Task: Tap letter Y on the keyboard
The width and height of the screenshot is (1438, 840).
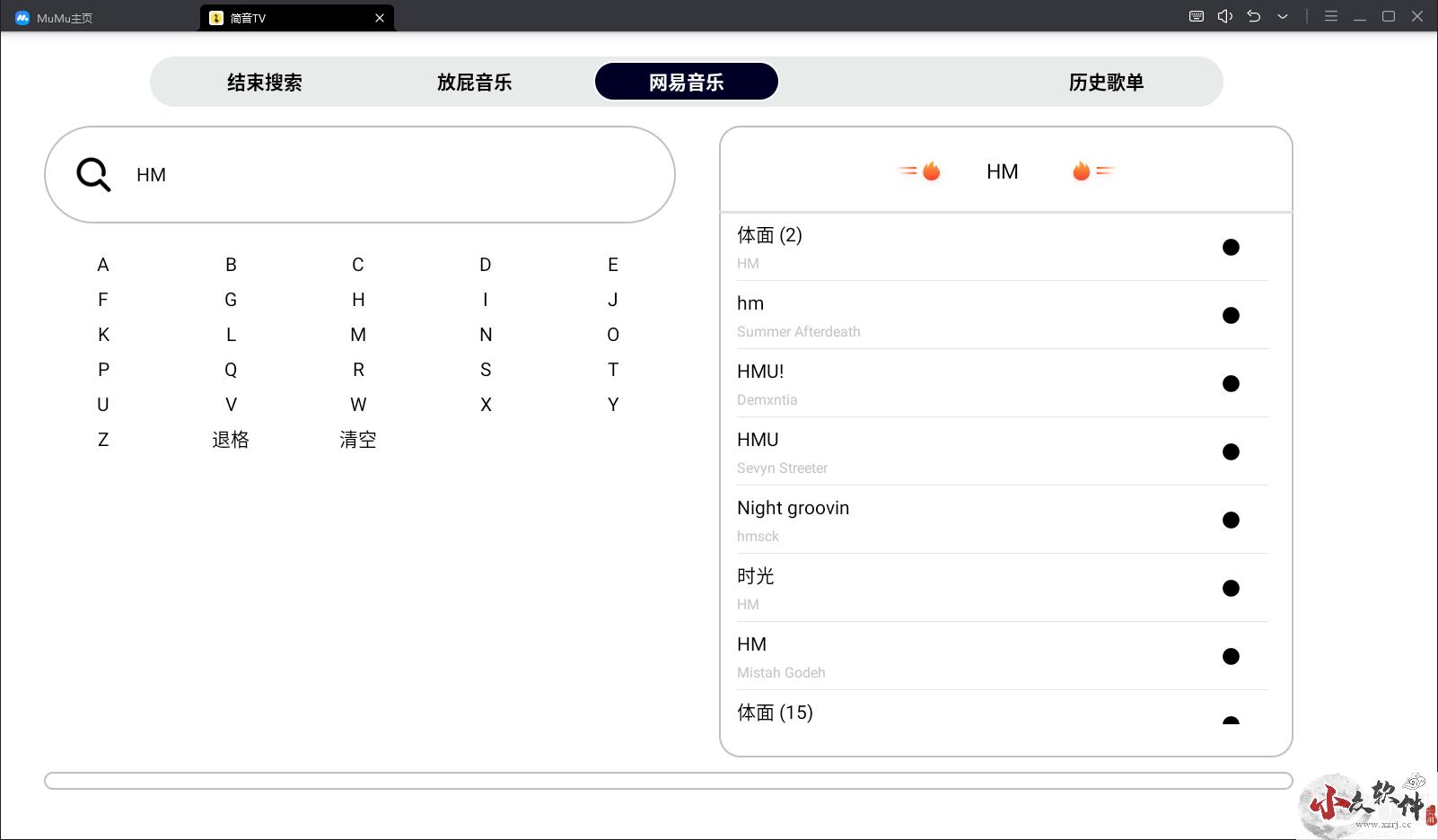Action: (x=613, y=405)
